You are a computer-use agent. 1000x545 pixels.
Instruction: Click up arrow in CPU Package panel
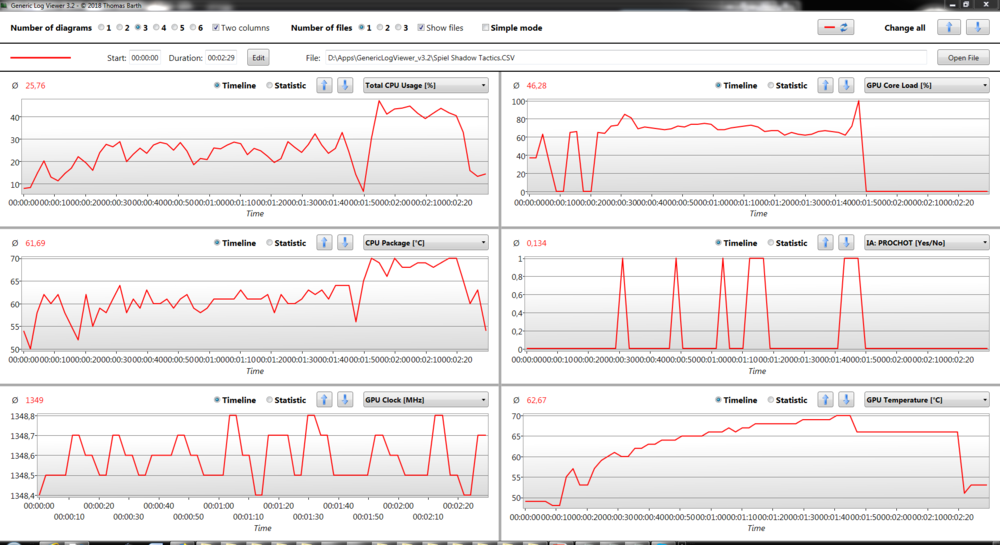point(324,242)
